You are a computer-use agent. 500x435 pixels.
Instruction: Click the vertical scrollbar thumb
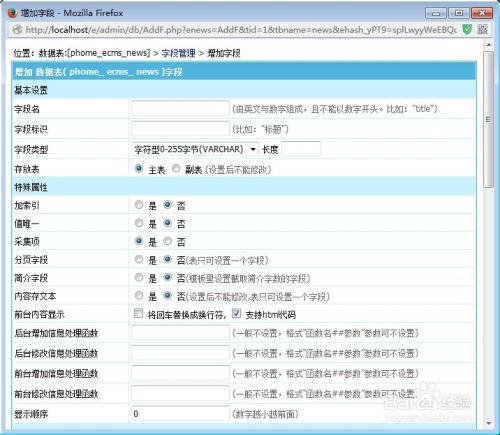(x=488, y=119)
